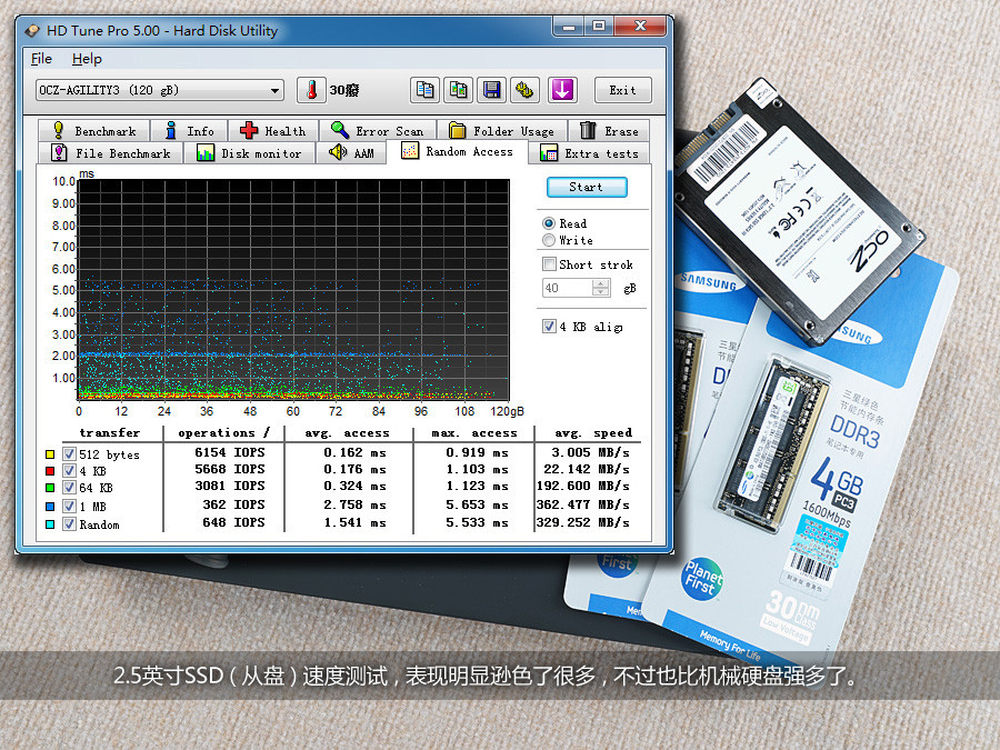This screenshot has height=750, width=1000.
Task: Select the Write radio button
Action: tap(548, 240)
